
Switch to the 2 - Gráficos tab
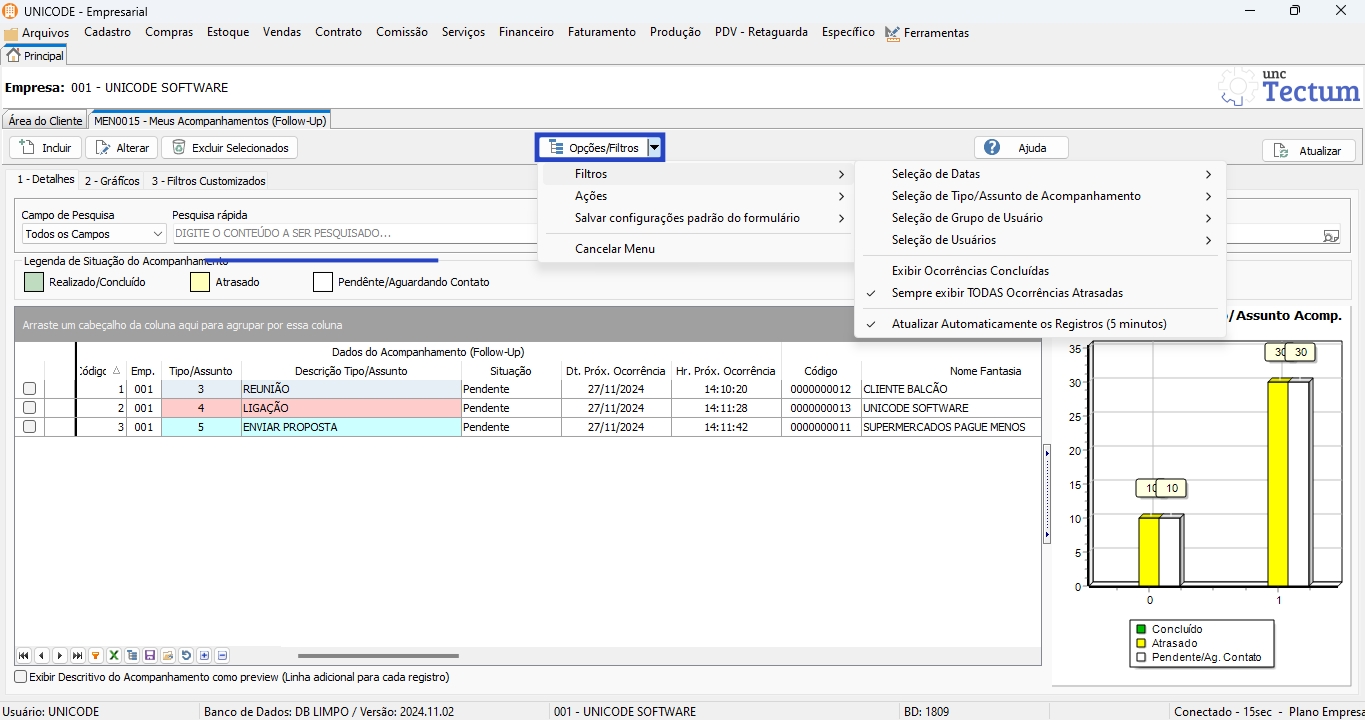click(x=111, y=181)
